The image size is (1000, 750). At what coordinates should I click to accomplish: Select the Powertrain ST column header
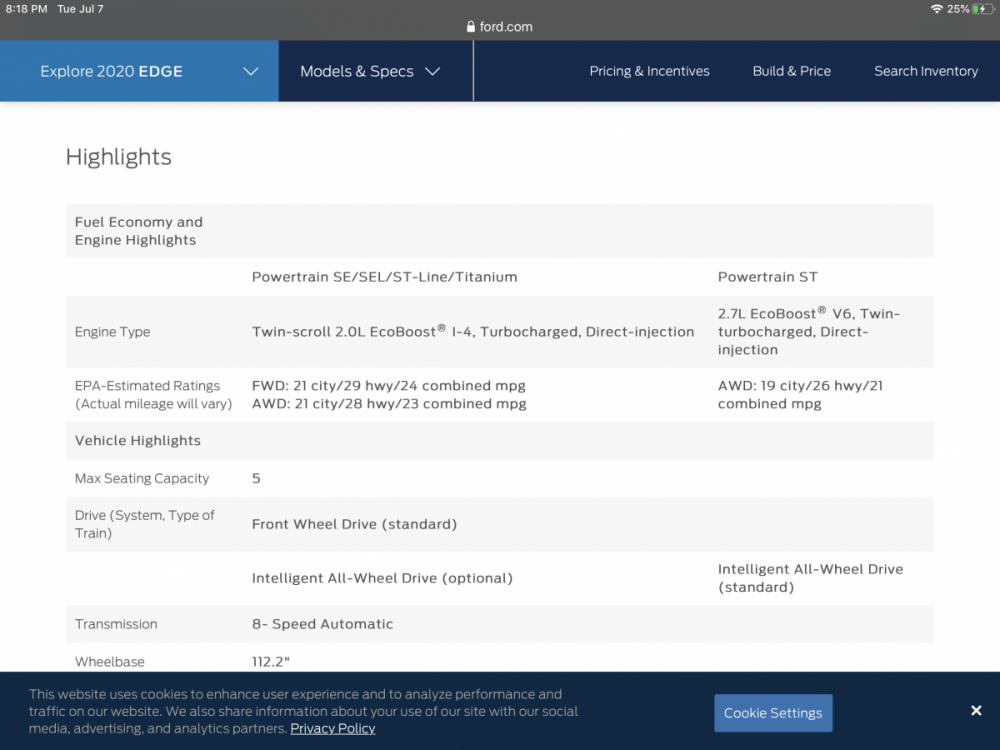pos(767,277)
